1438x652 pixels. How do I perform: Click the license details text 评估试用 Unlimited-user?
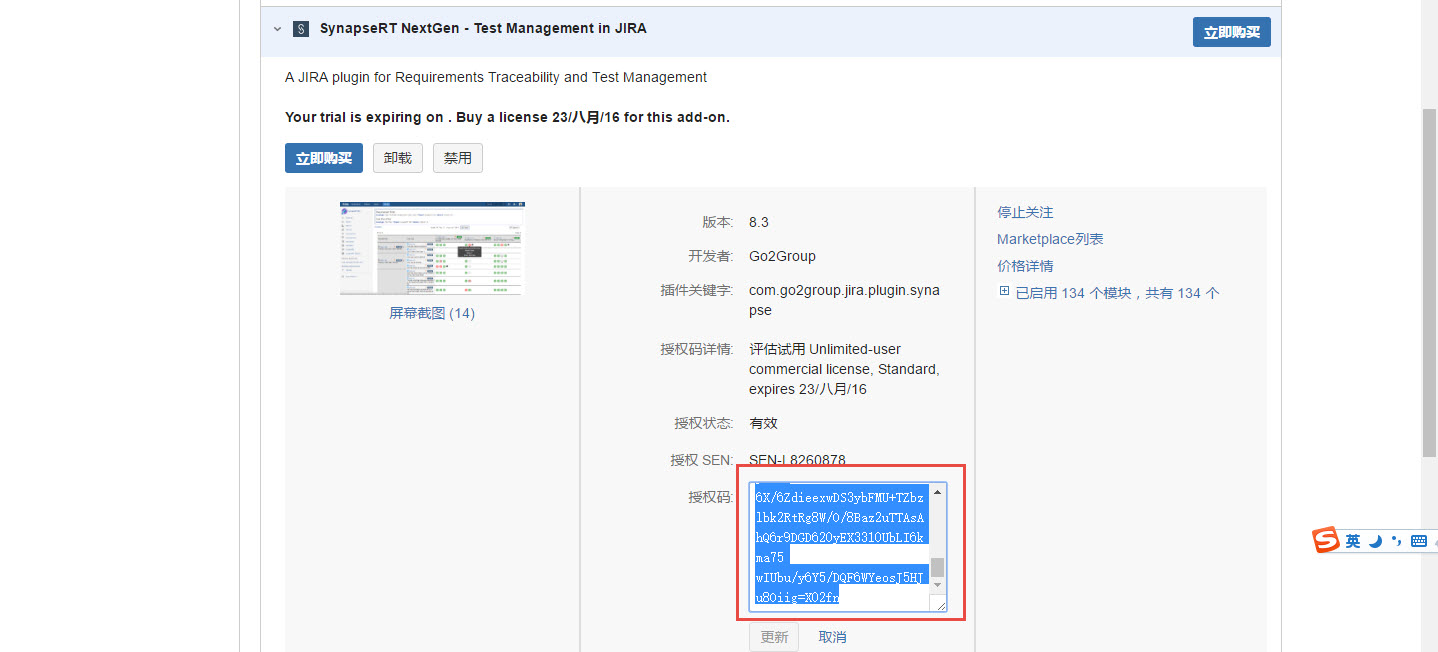(825, 349)
